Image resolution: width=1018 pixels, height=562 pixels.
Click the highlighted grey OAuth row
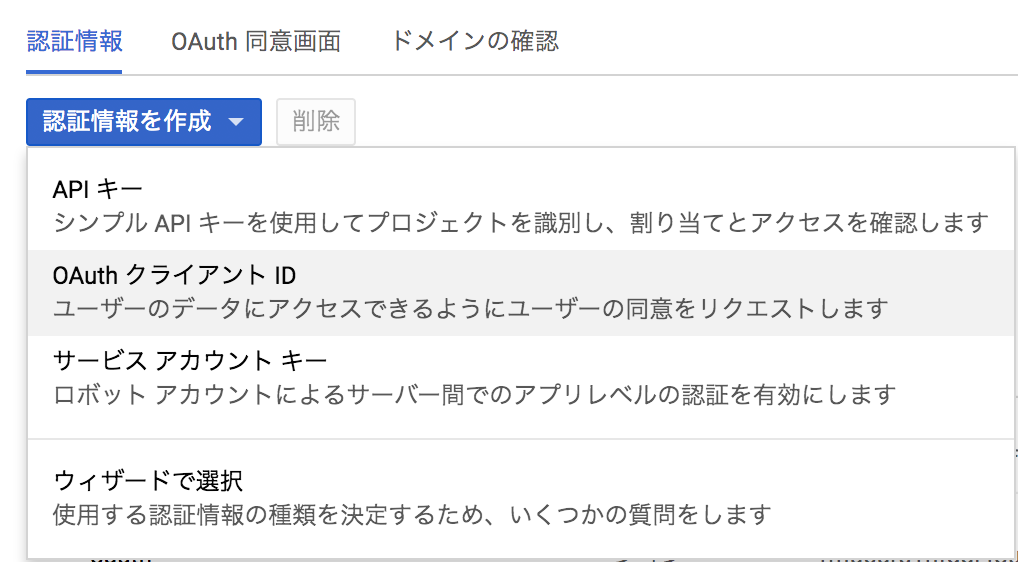pyautogui.click(x=521, y=293)
